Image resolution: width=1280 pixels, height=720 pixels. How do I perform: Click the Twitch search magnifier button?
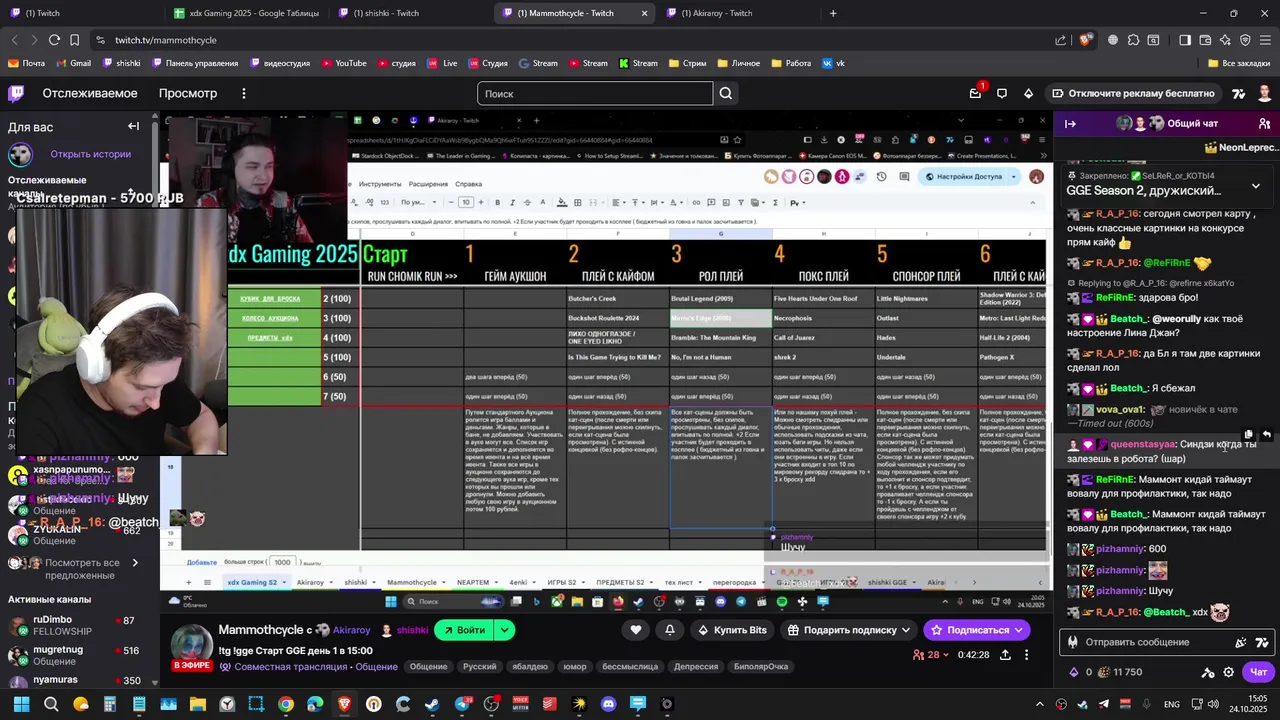pos(726,93)
